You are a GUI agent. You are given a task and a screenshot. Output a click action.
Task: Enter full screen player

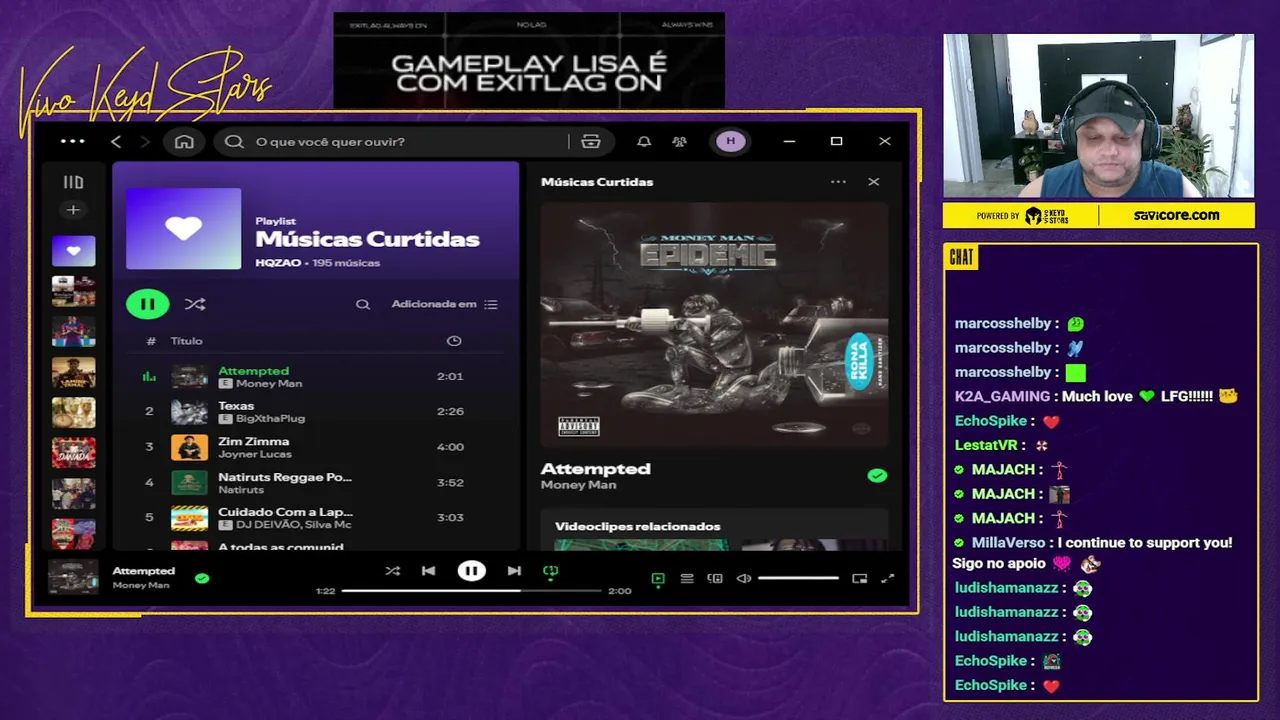pyautogui.click(x=887, y=578)
